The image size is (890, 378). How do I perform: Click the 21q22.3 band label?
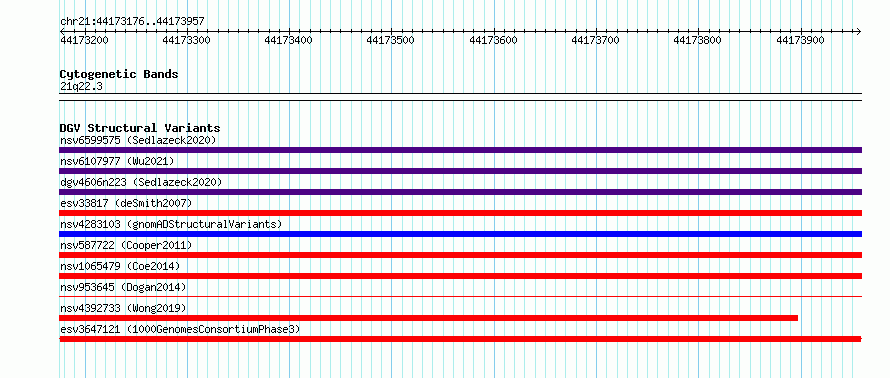(x=81, y=87)
